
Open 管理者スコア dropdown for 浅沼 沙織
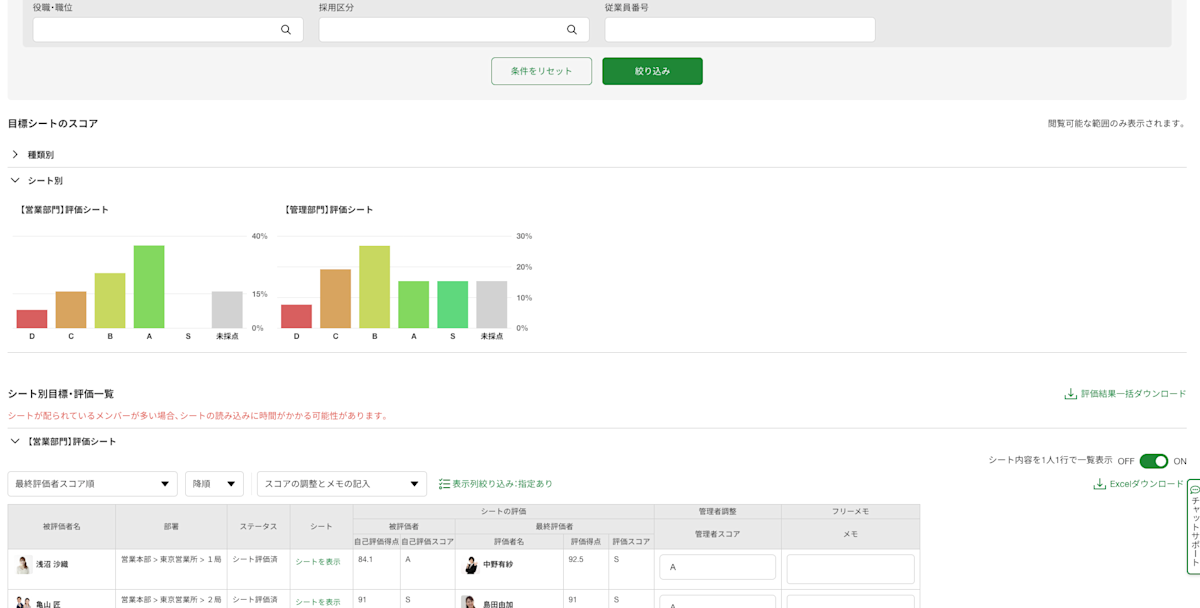(x=717, y=565)
